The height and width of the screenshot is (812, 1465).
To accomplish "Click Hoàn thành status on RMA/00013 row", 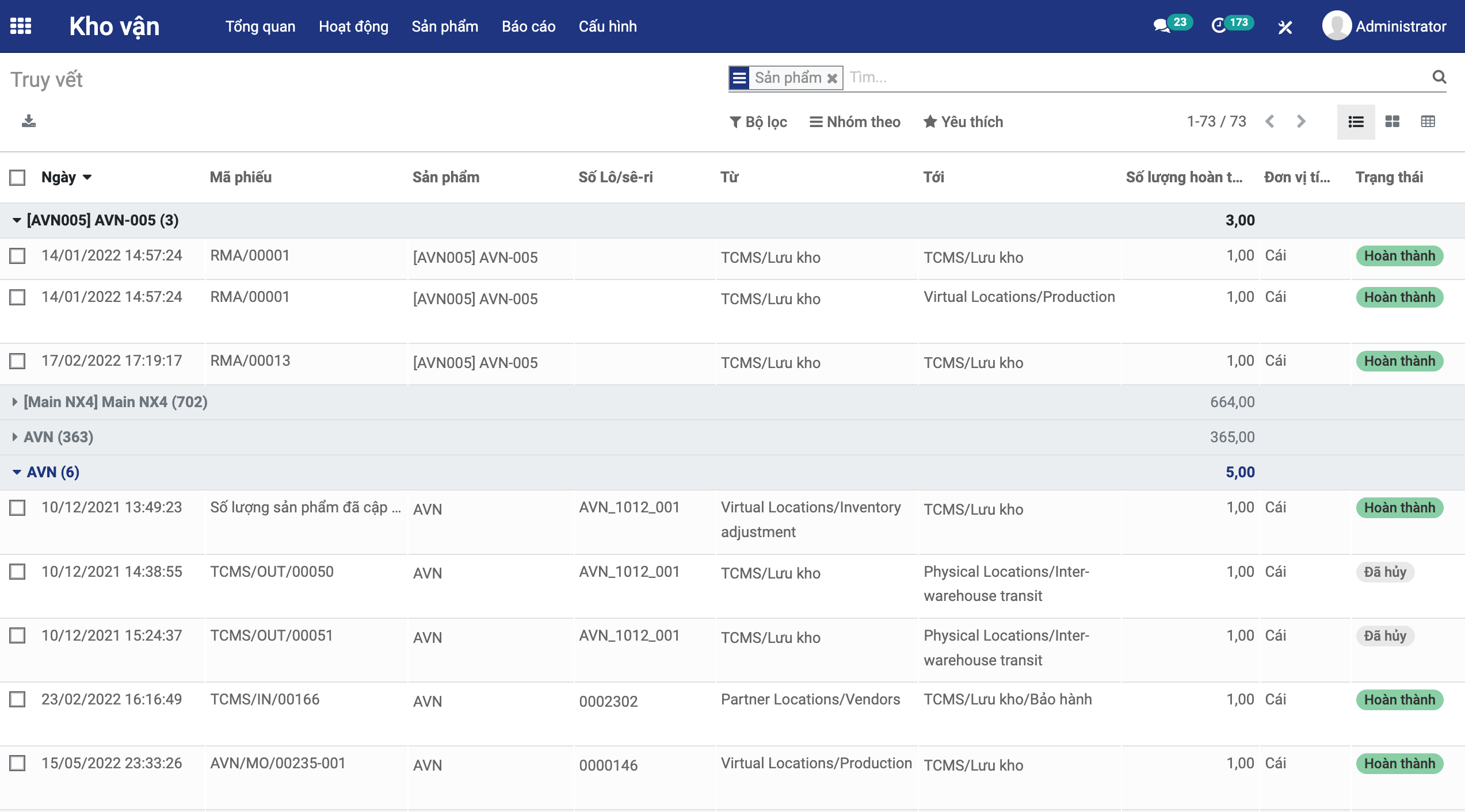I will (x=1399, y=361).
